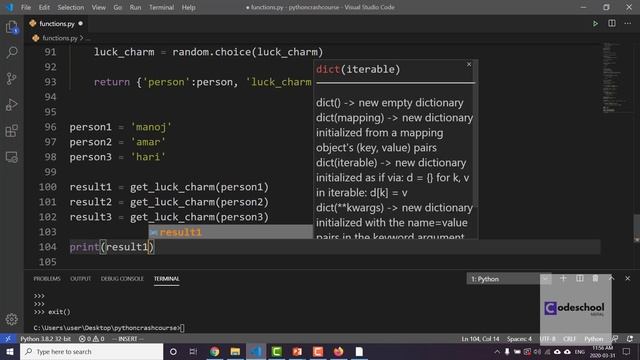
Task: Open the Selection menu
Action: pos(71,7)
